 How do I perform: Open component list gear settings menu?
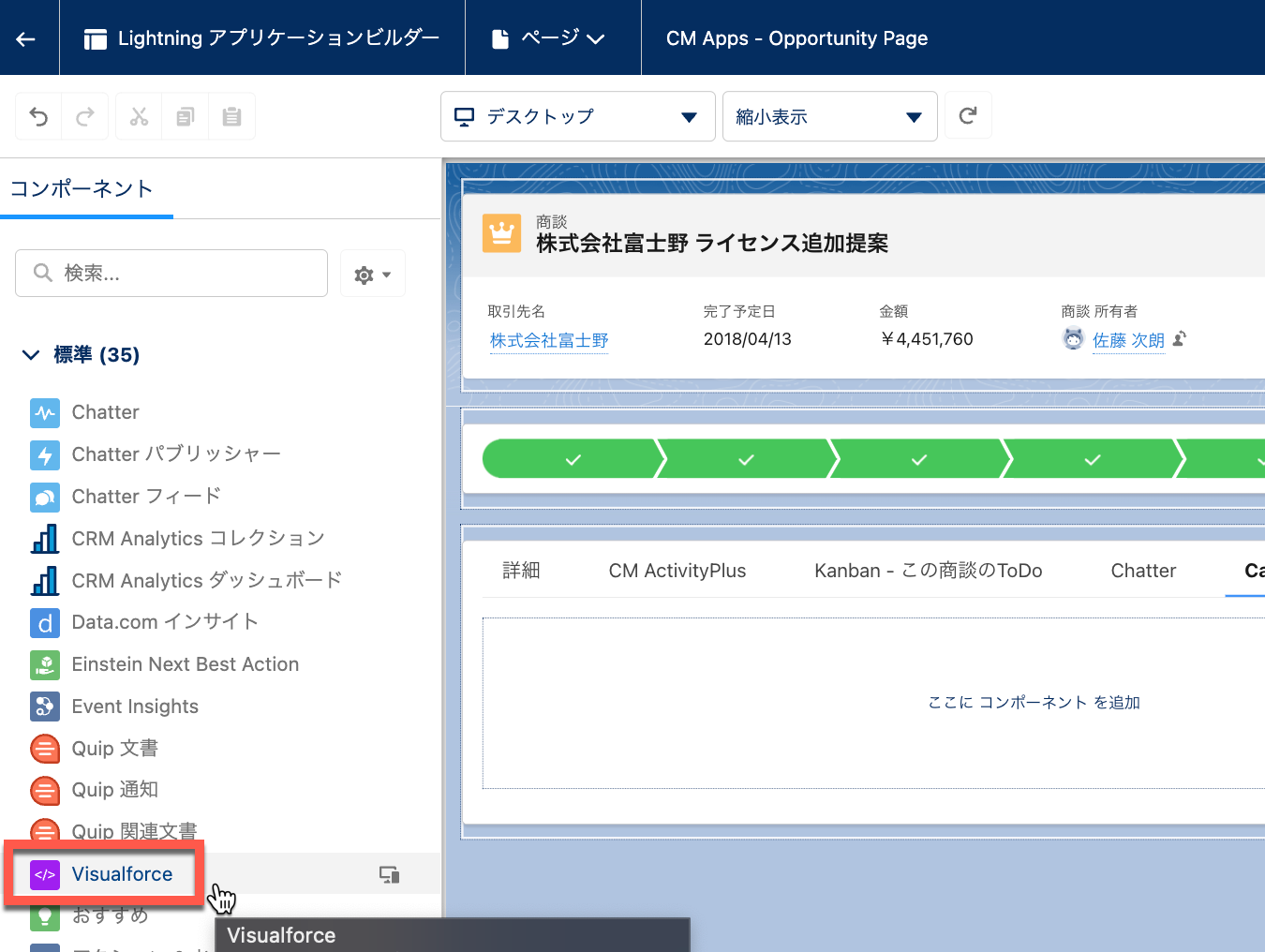pyautogui.click(x=372, y=274)
